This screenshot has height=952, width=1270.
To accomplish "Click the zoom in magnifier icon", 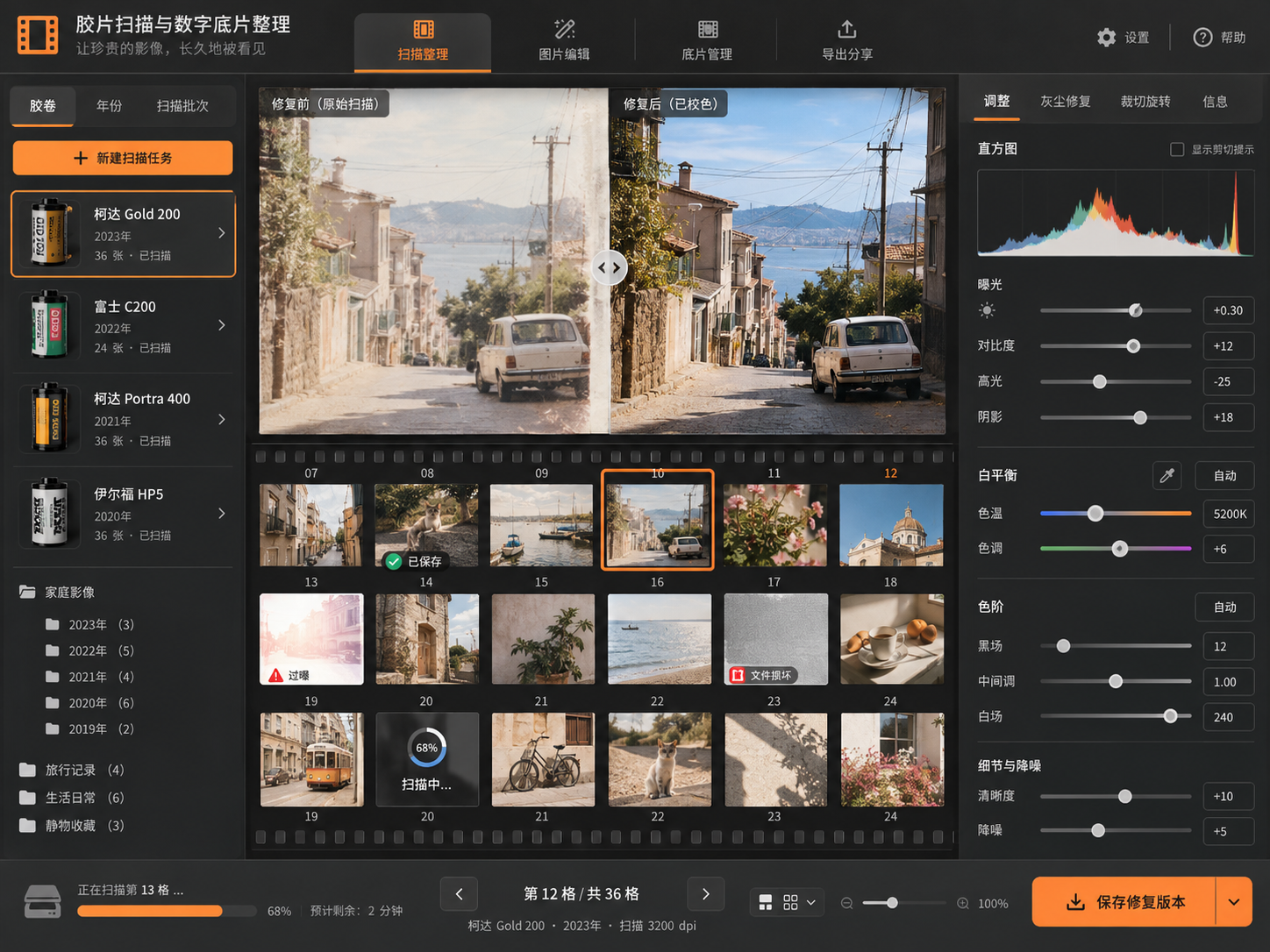I will point(963,903).
